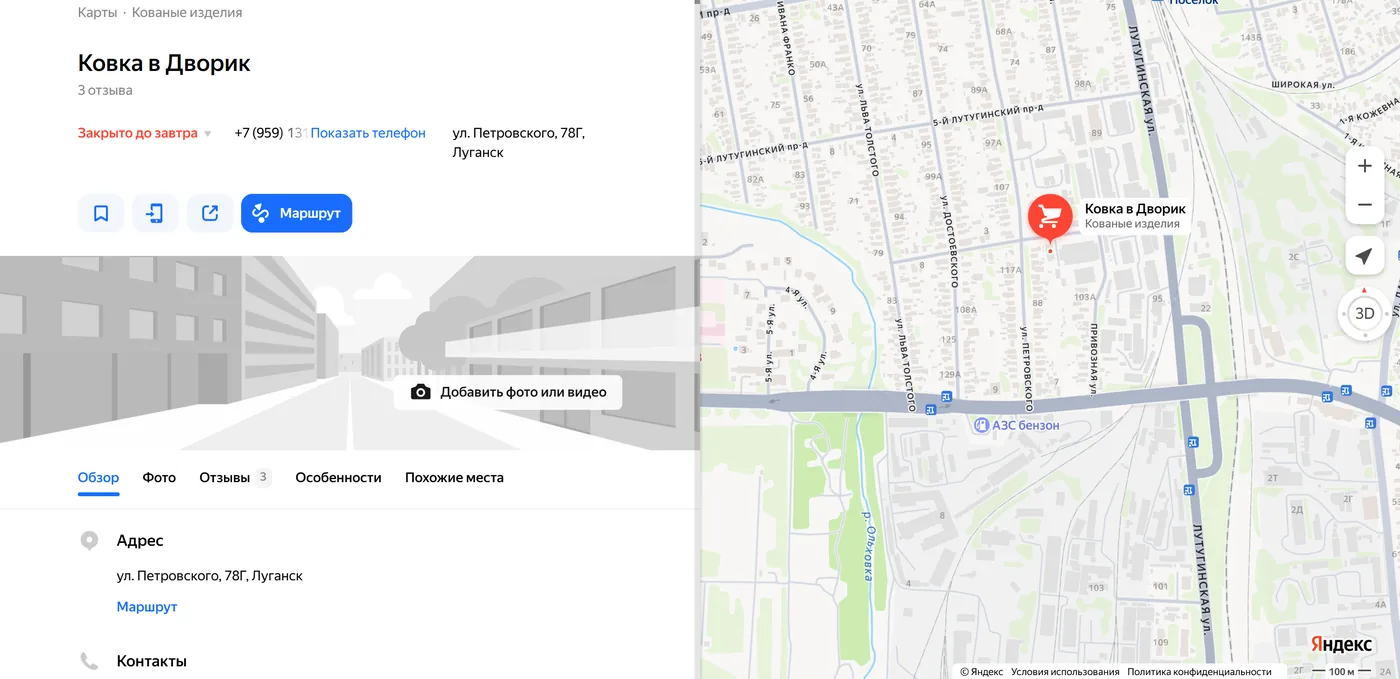Click the Маршрут link under address

coord(147,607)
